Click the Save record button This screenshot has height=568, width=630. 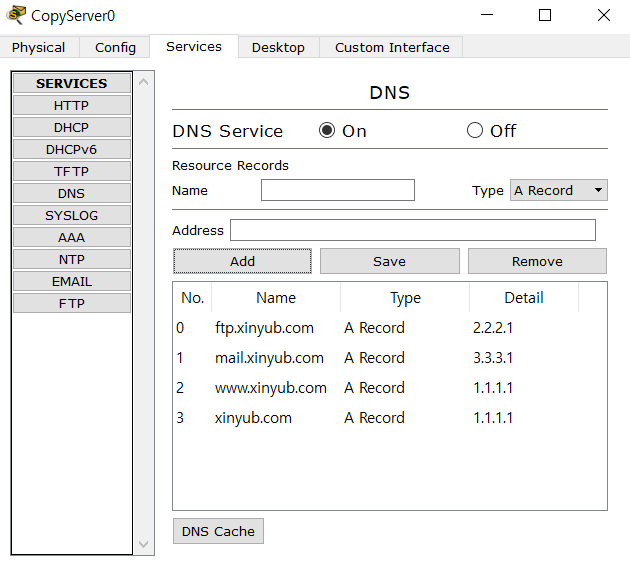click(x=390, y=261)
